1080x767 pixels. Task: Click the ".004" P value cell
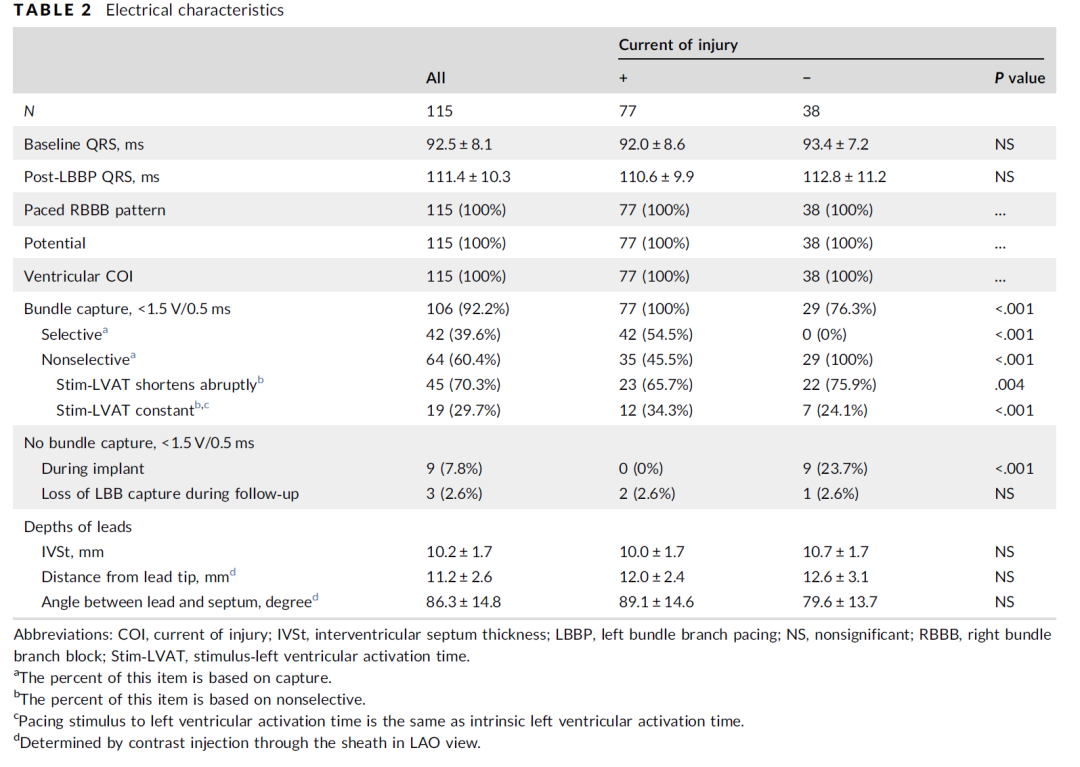pos(1005,384)
